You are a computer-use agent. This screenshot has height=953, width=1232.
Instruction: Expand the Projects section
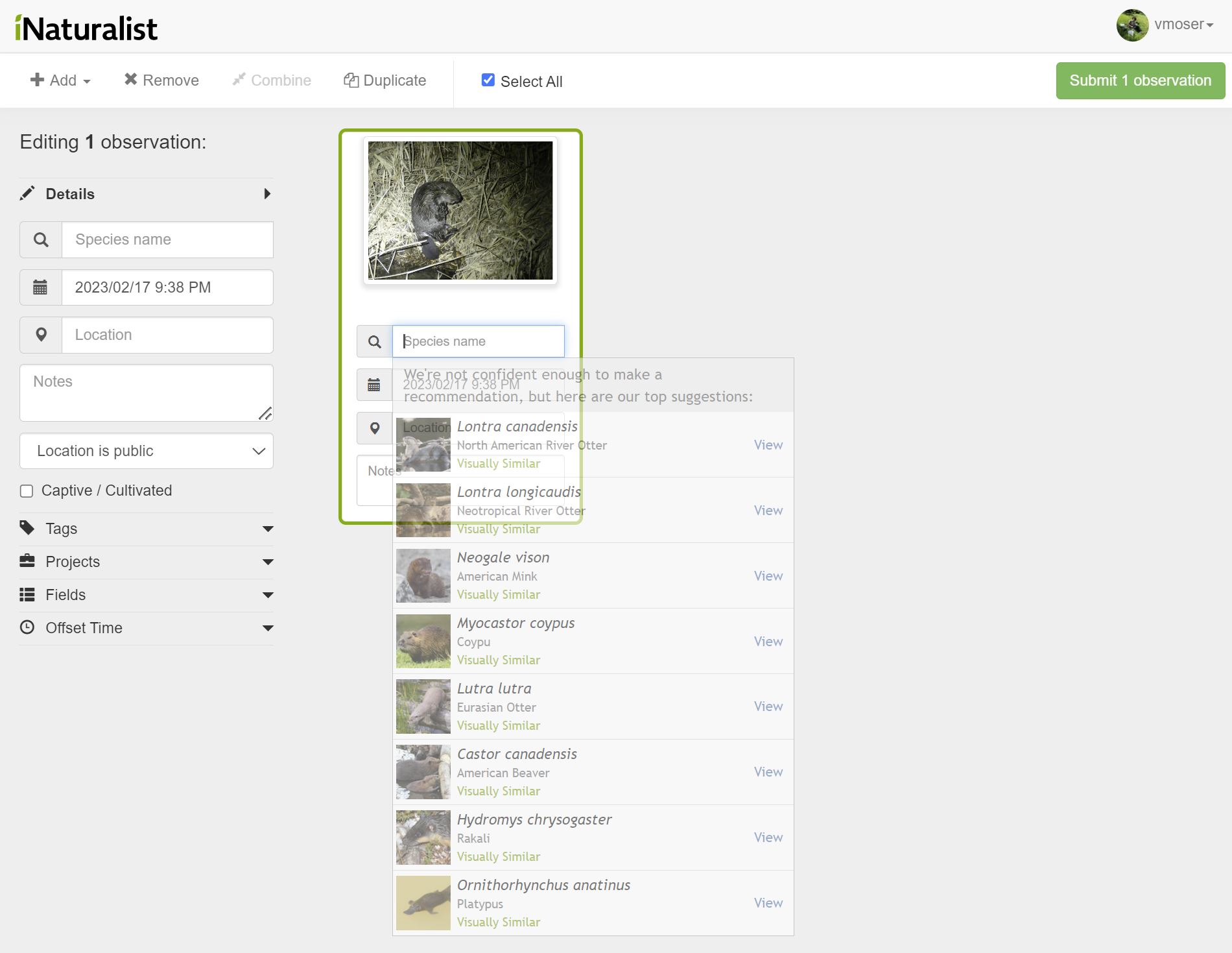[x=147, y=562]
